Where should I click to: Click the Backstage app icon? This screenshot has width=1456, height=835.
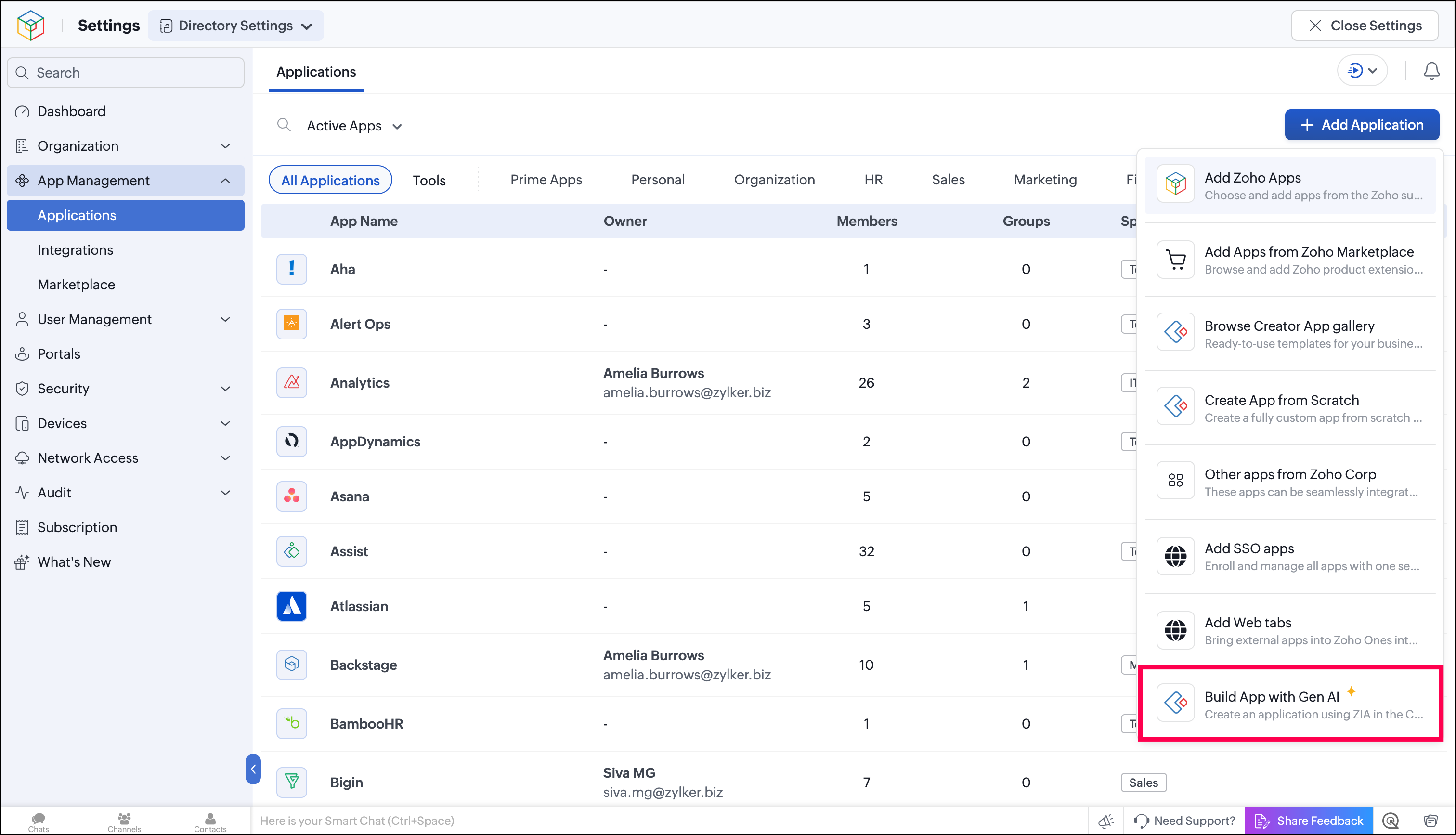[292, 665]
